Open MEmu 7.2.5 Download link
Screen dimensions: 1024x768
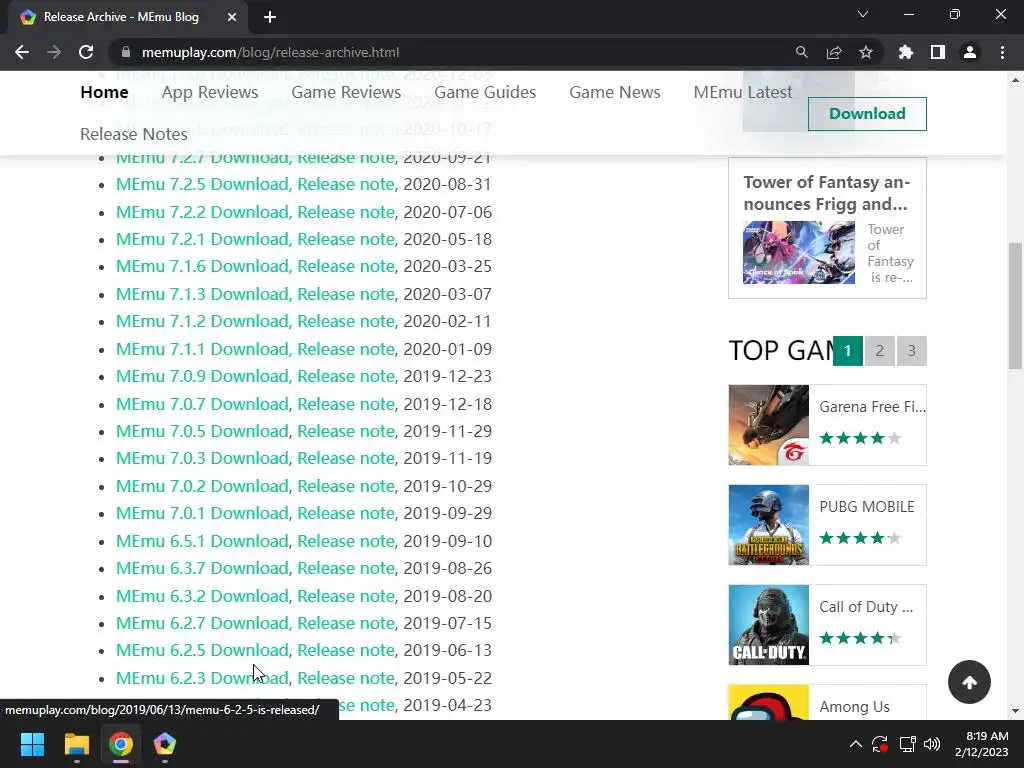(202, 184)
